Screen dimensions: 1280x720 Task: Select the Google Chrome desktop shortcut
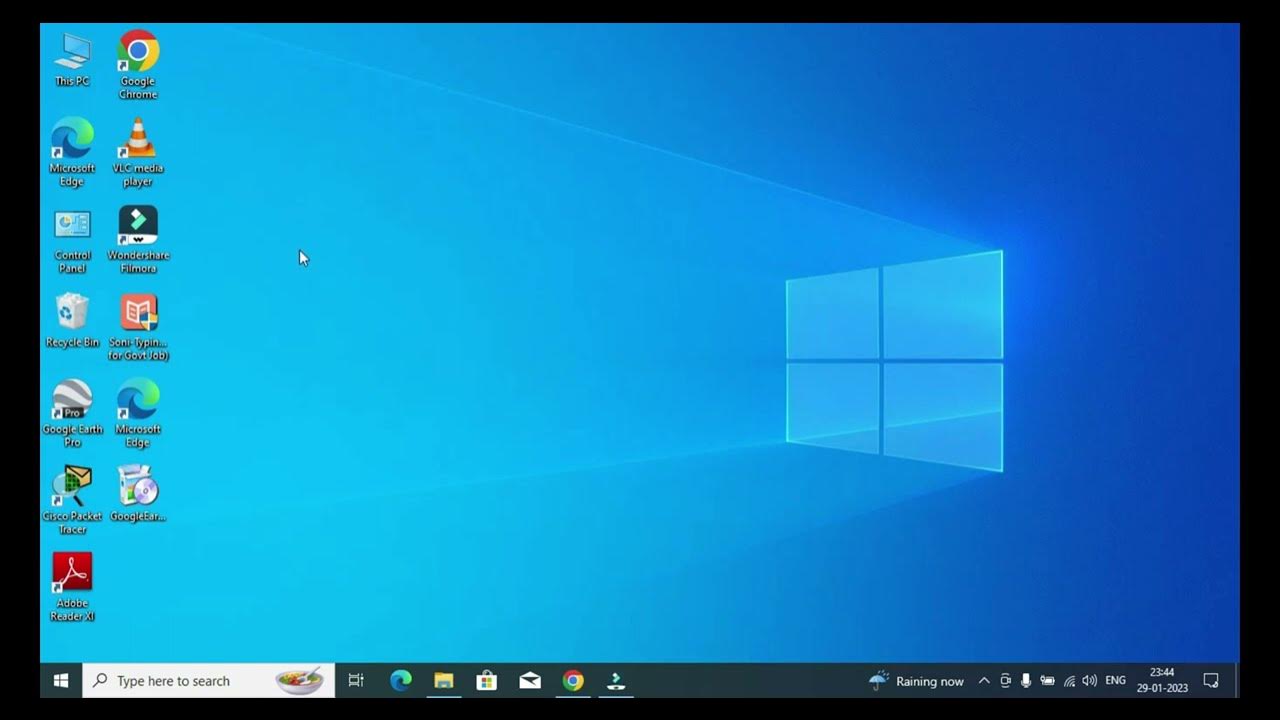138,66
